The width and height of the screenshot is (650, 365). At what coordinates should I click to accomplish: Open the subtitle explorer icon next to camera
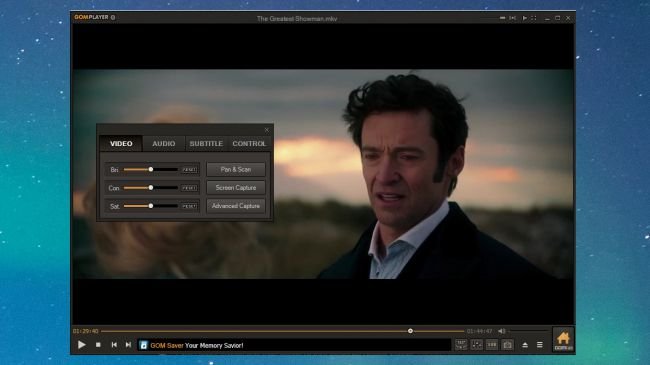pyautogui.click(x=492, y=345)
